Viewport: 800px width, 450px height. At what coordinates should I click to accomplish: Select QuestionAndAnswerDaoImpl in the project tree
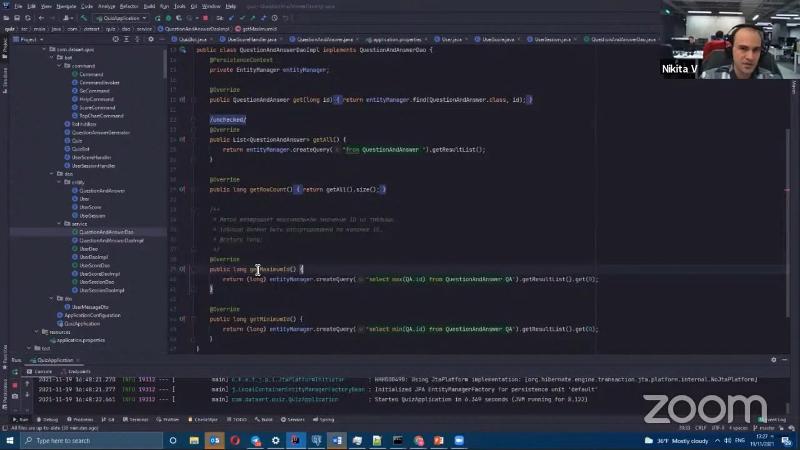coord(111,241)
